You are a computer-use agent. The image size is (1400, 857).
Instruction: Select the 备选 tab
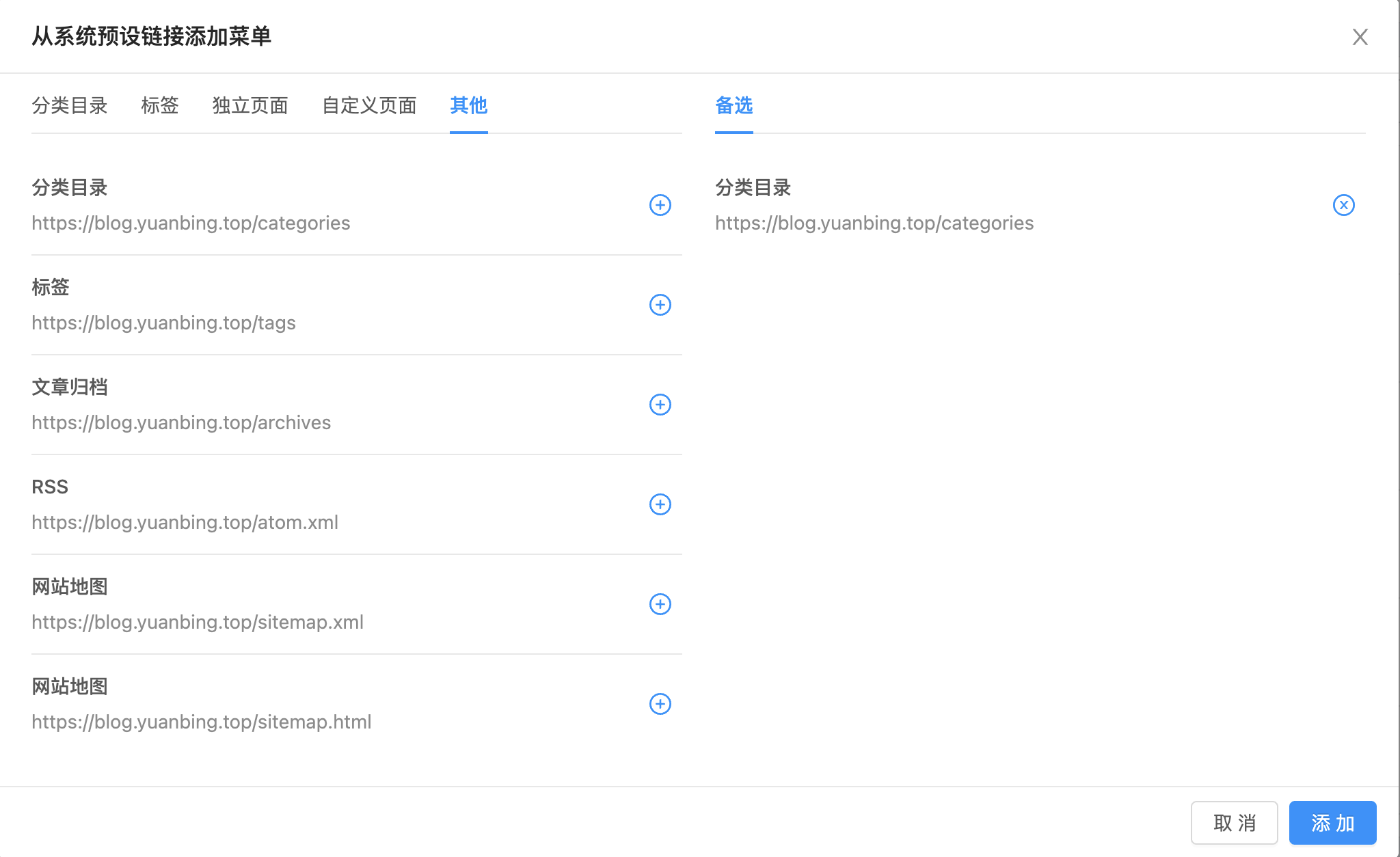[x=733, y=106]
